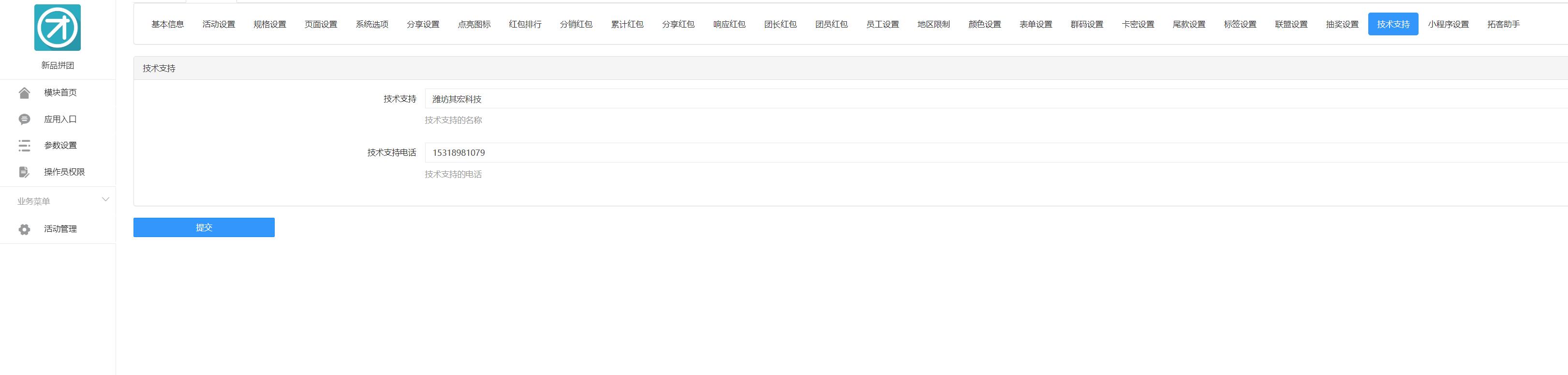Open 活动管理 in the sidebar
Screen dimensions: 1568x375
point(60,229)
